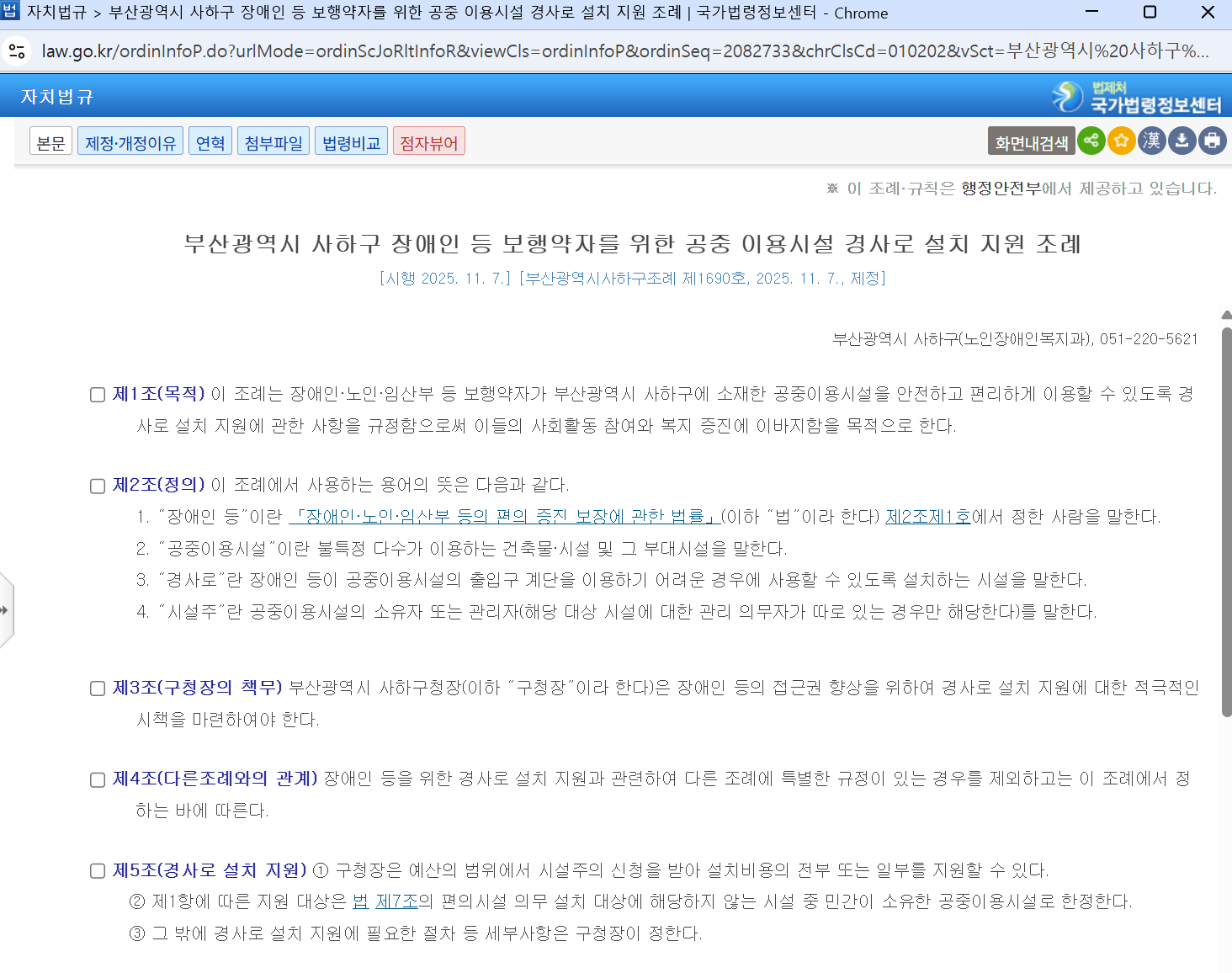Click the download icon
This screenshot has height=973, width=1232.
(1182, 141)
